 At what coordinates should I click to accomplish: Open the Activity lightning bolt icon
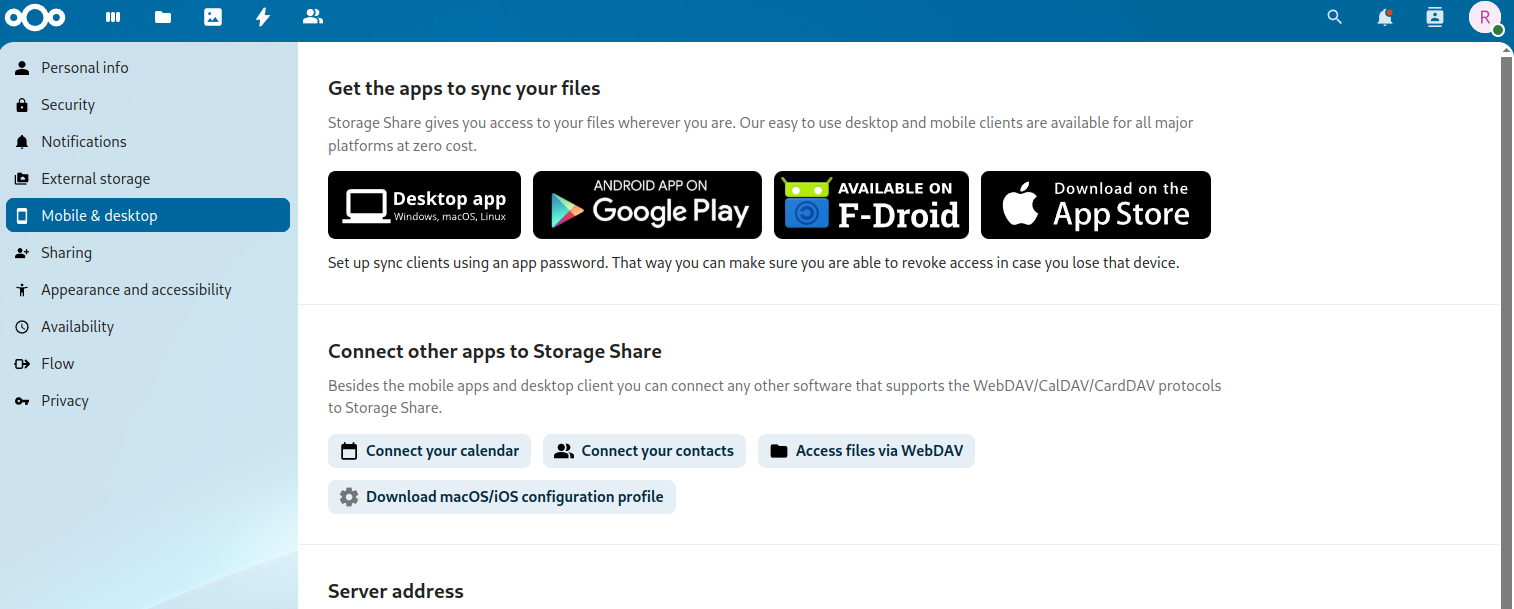click(263, 17)
